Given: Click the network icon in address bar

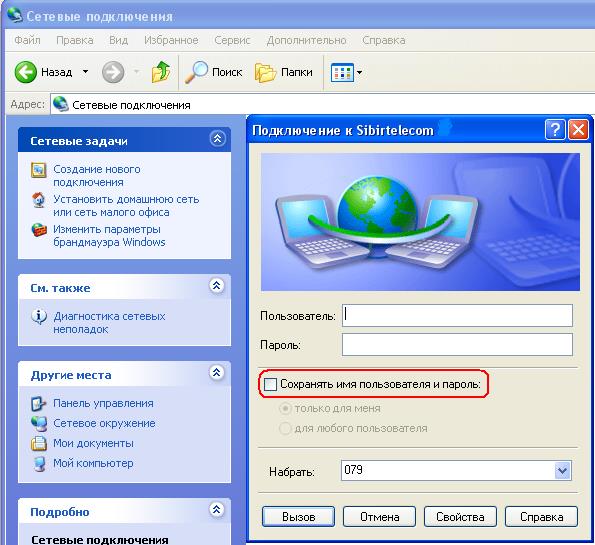Looking at the screenshot, I should [60, 104].
